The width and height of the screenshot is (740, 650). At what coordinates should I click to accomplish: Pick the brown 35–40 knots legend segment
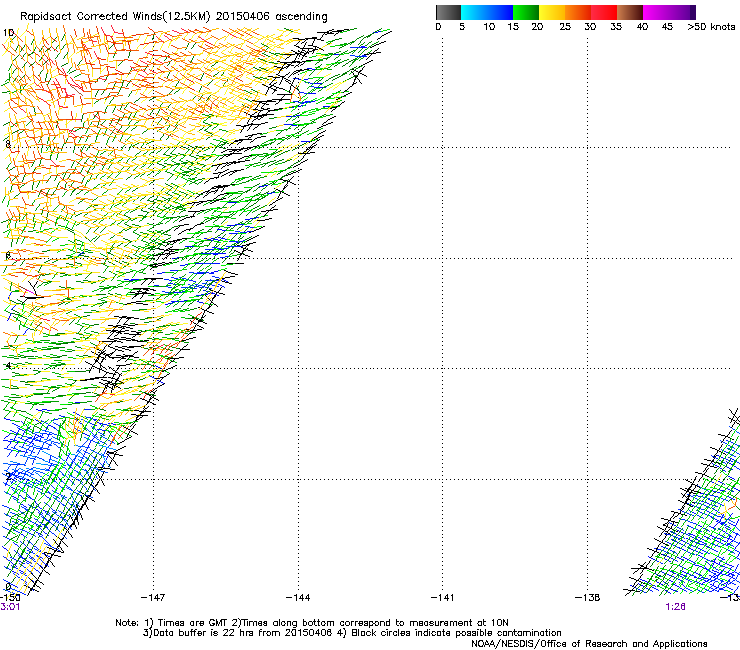630,12
